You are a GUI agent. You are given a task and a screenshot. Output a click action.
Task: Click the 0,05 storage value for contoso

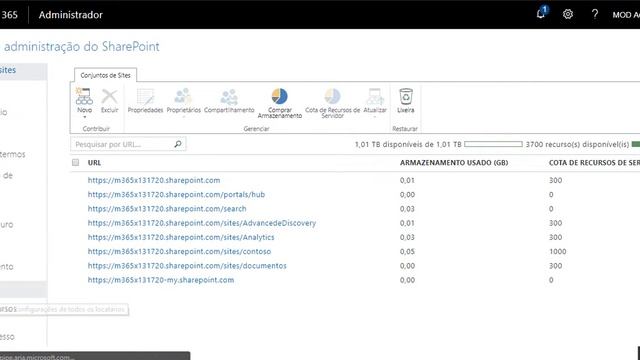click(x=407, y=251)
